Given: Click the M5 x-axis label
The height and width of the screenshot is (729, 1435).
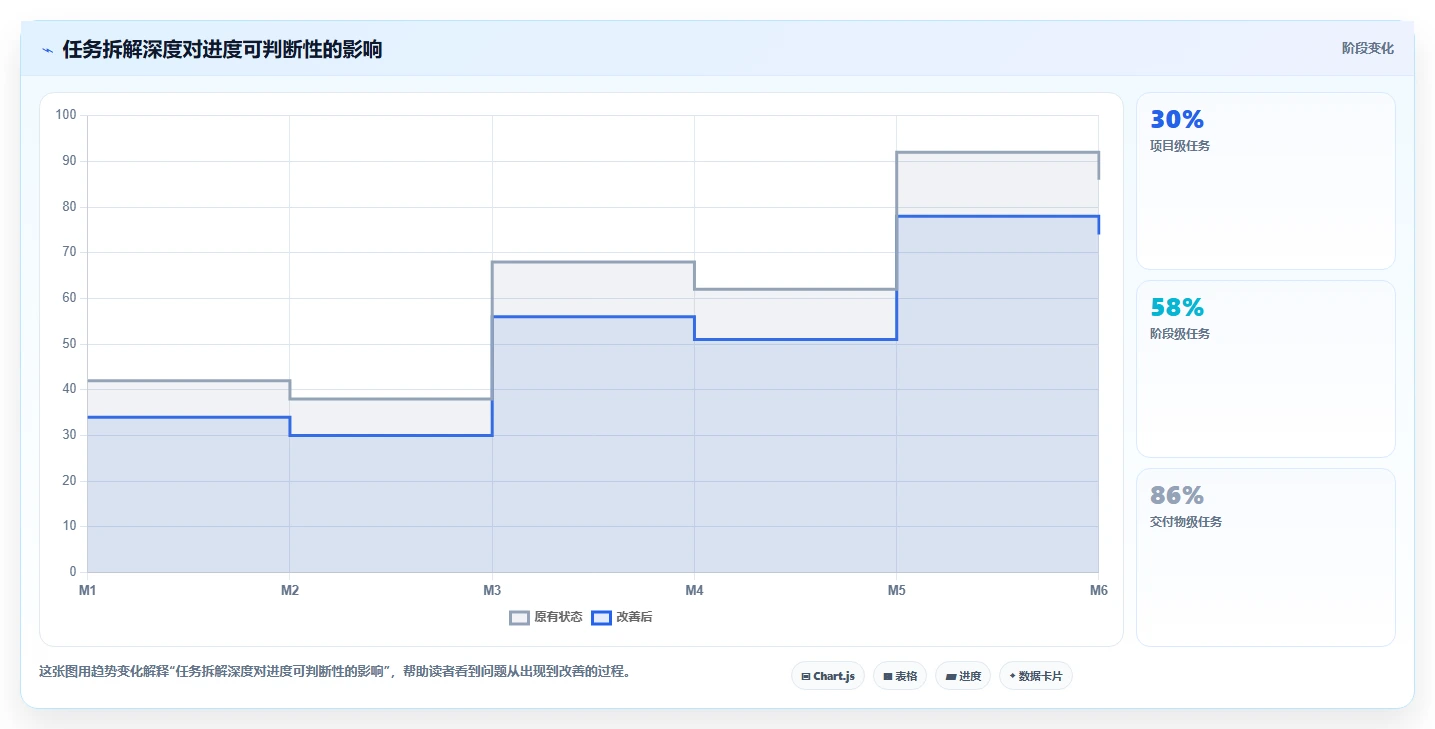Looking at the screenshot, I should [896, 590].
